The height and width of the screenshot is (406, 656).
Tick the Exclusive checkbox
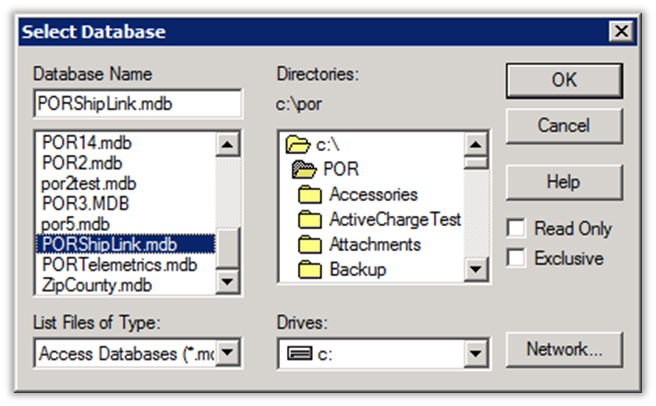click(516, 258)
